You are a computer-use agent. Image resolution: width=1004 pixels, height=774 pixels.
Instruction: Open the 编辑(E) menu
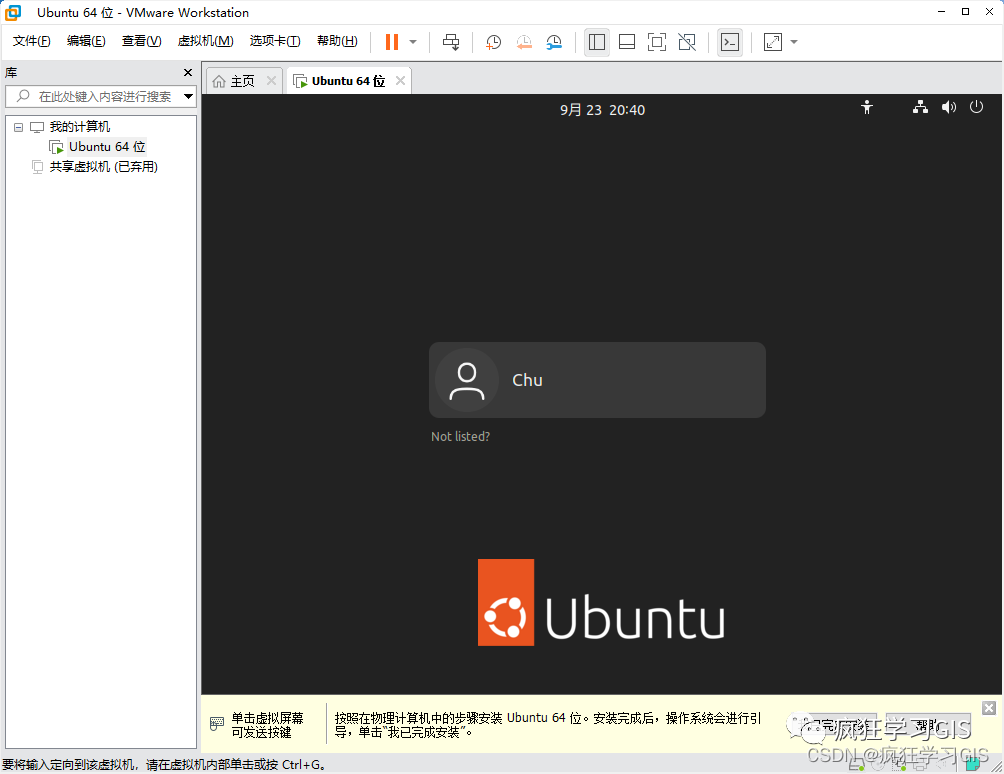coord(86,41)
